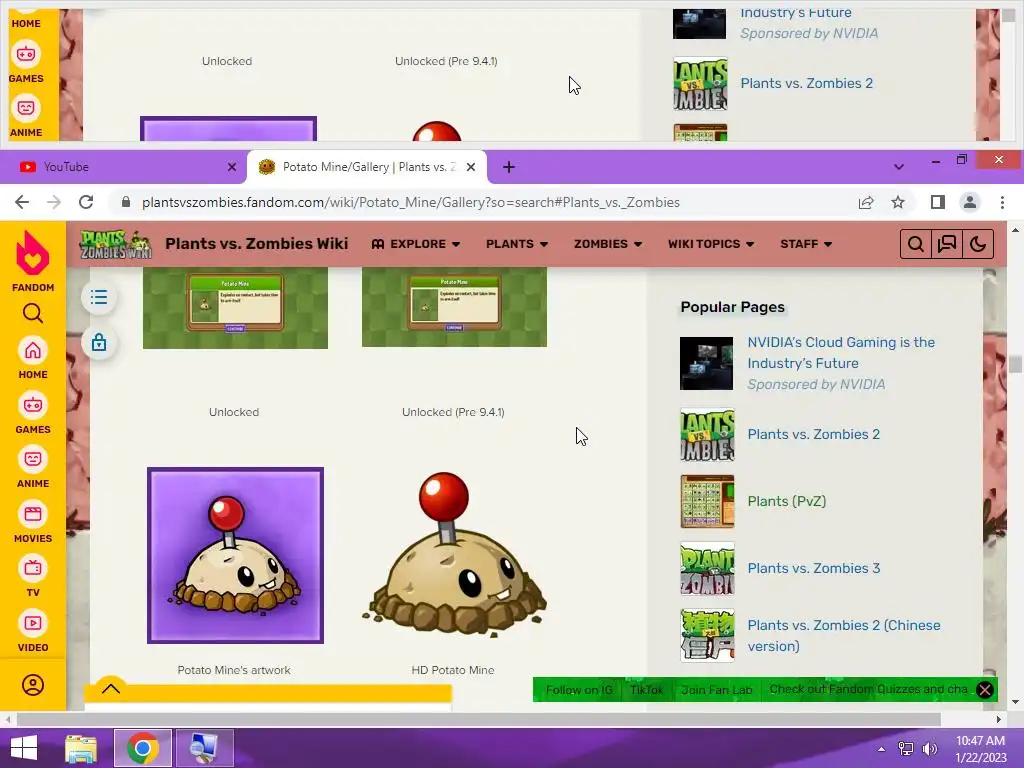Open Potato Mine's artwork purple image

coord(235,555)
